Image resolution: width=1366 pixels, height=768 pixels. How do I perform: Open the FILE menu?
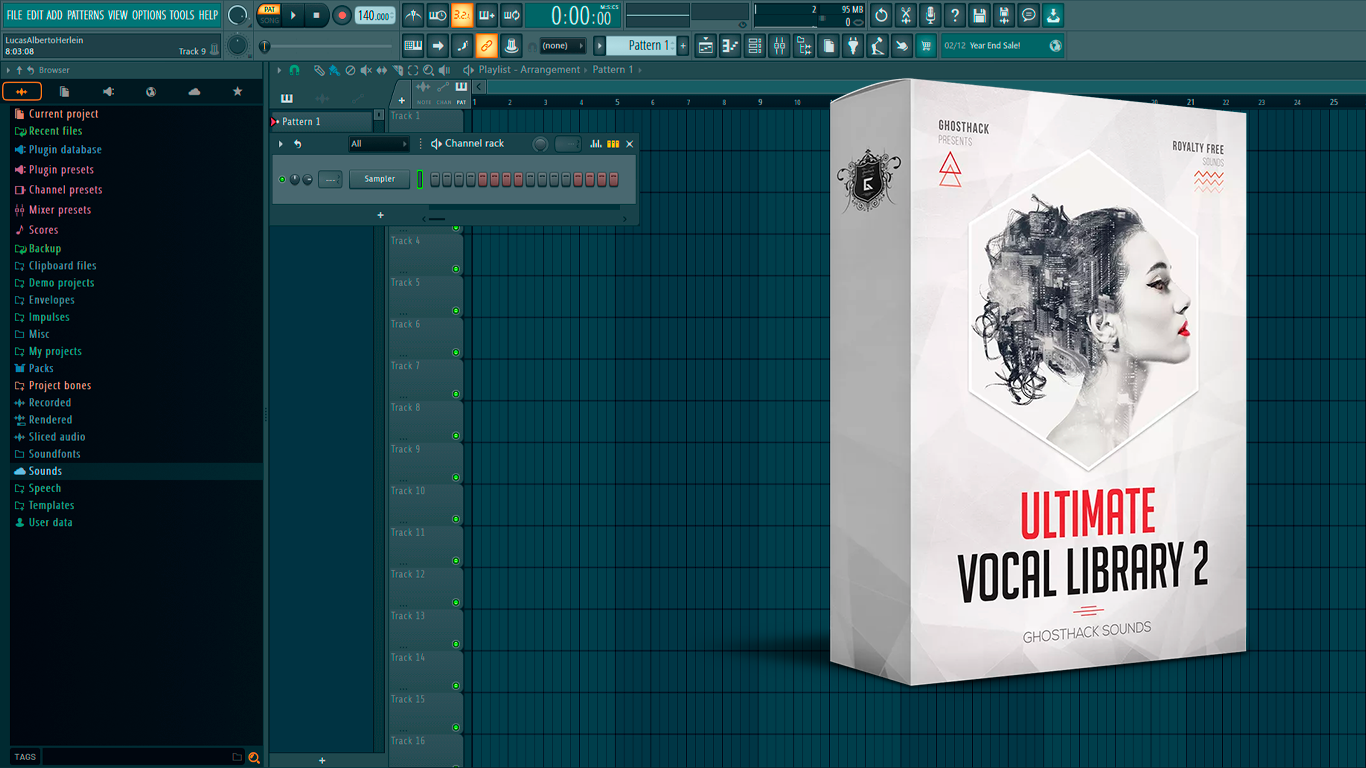[14, 15]
